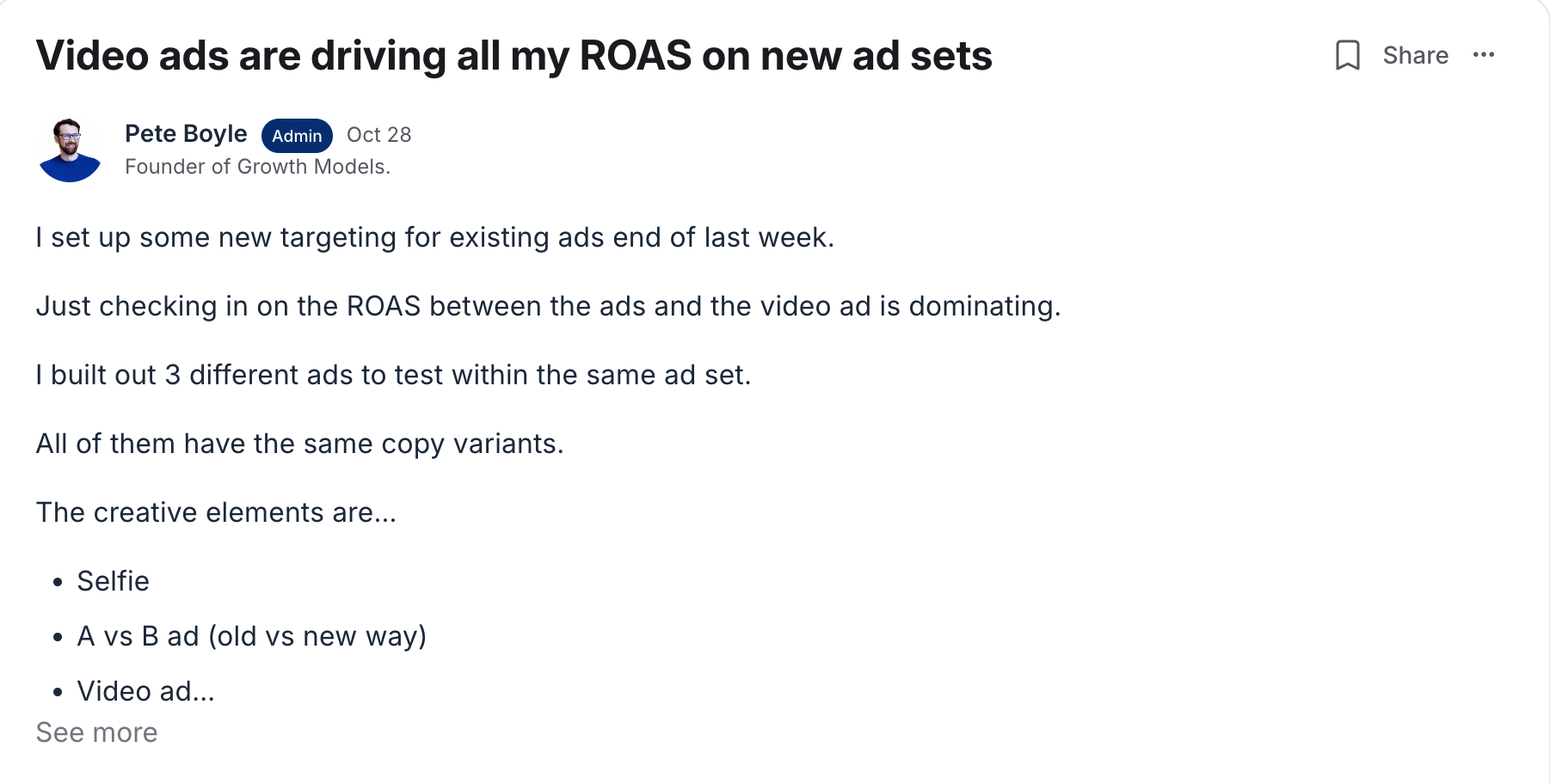
Task: Click the "same copy variants" sentence
Action: pyautogui.click(x=299, y=444)
